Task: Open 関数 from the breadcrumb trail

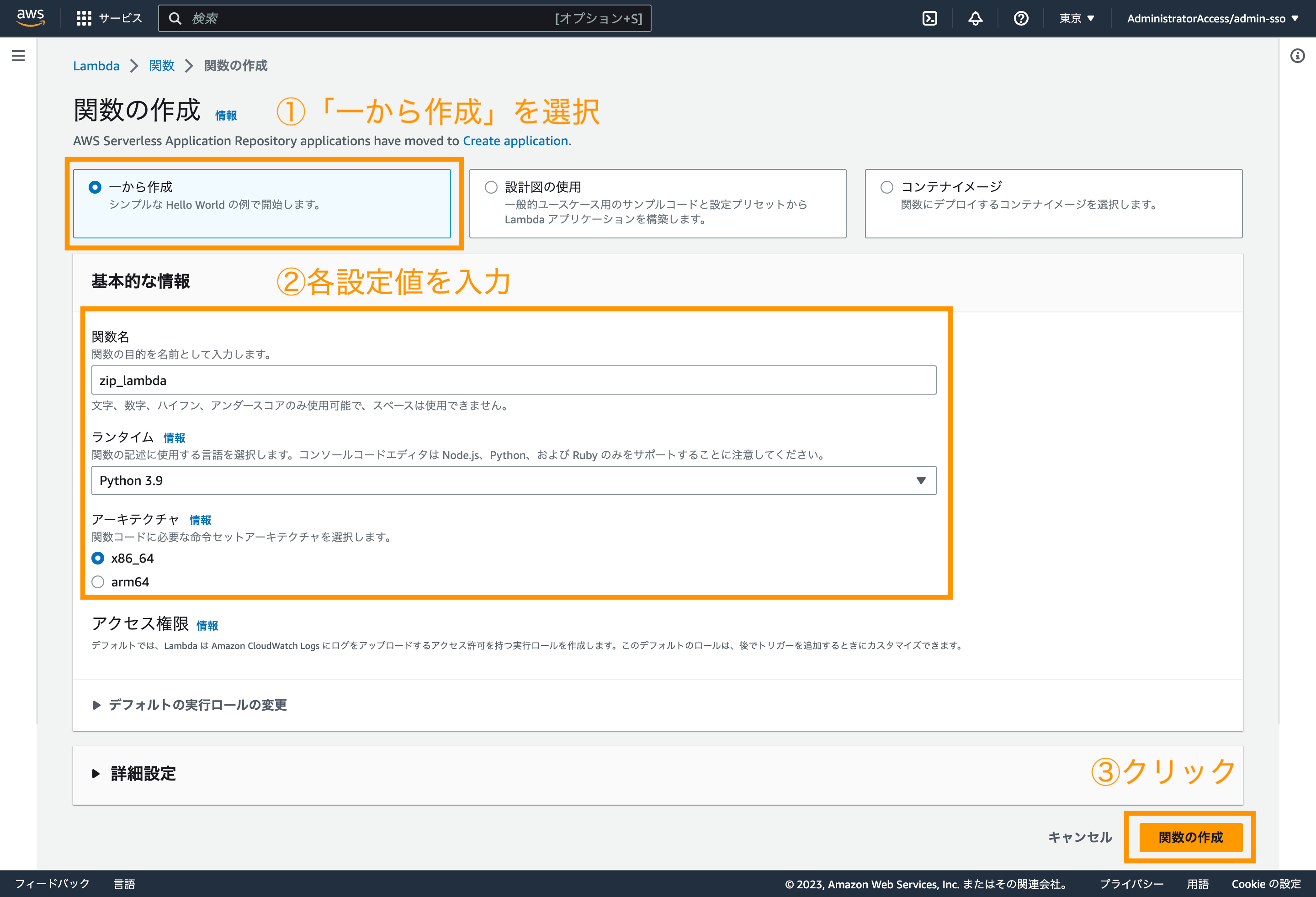Action: [x=161, y=66]
